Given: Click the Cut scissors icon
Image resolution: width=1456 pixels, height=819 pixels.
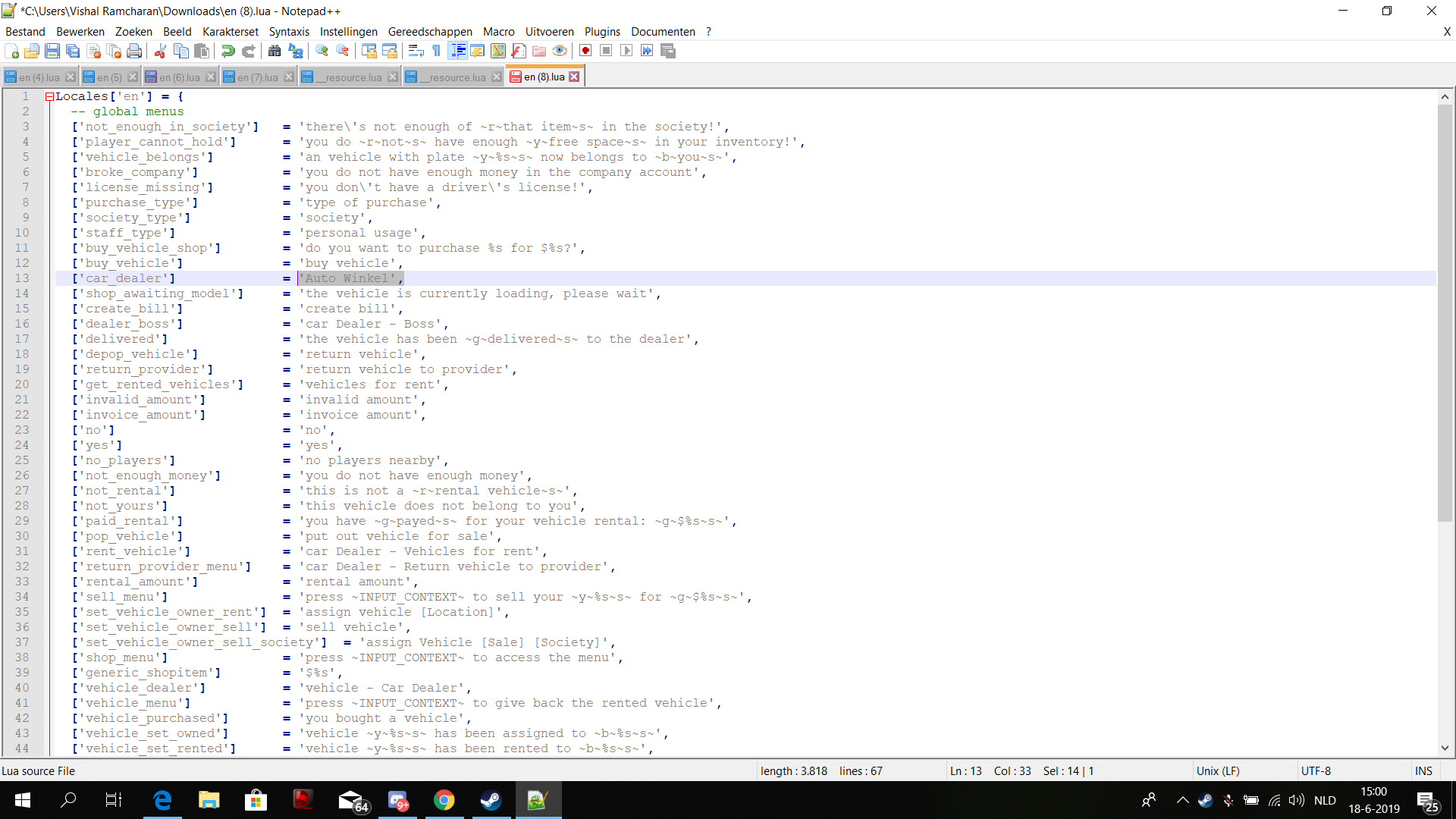Looking at the screenshot, I should 160,51.
